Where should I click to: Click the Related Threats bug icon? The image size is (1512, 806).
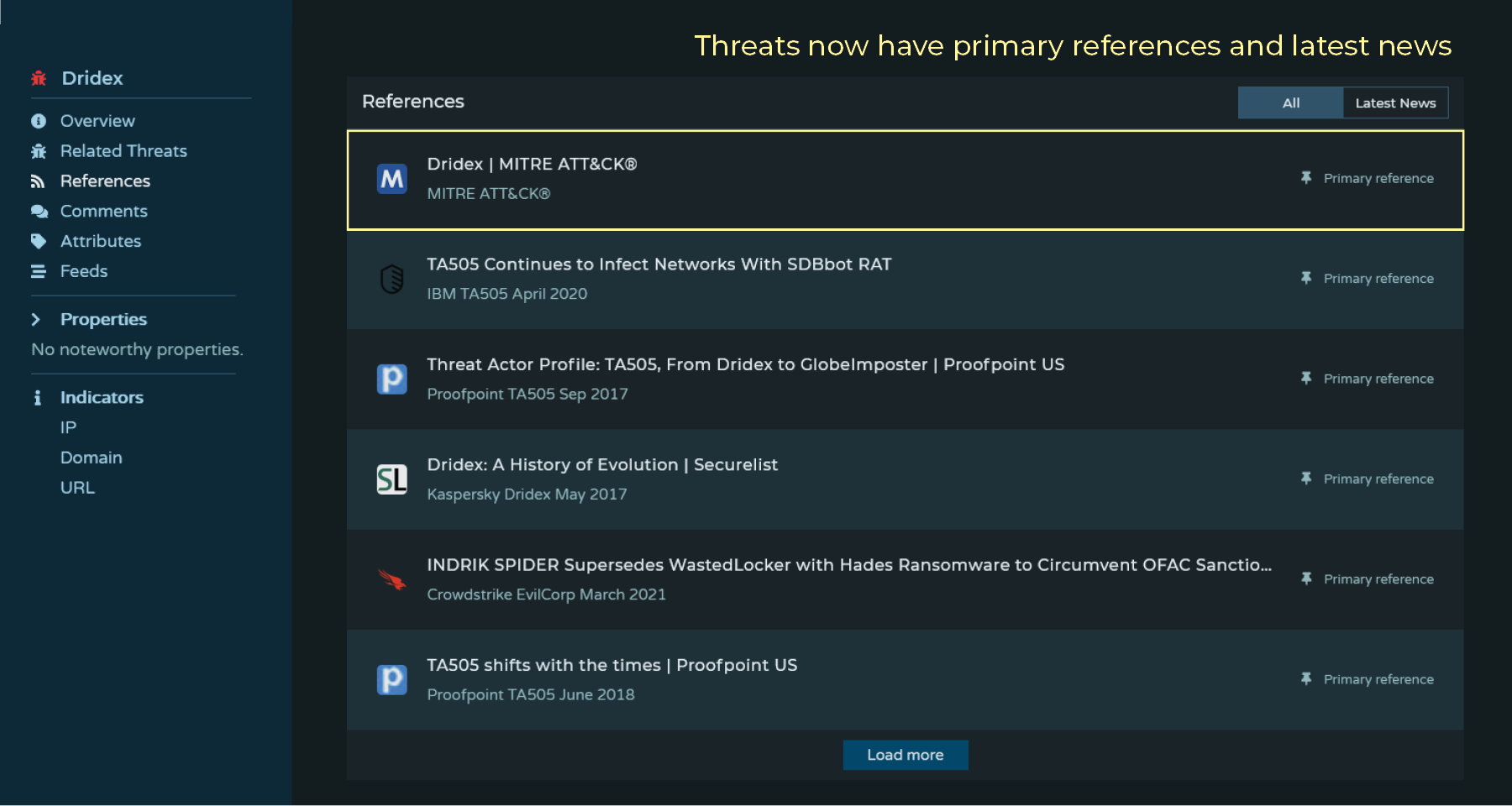[39, 151]
